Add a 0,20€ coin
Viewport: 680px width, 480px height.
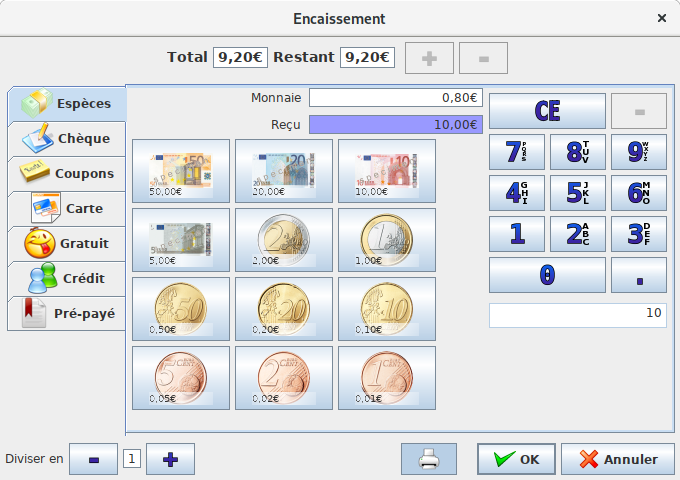pos(284,309)
